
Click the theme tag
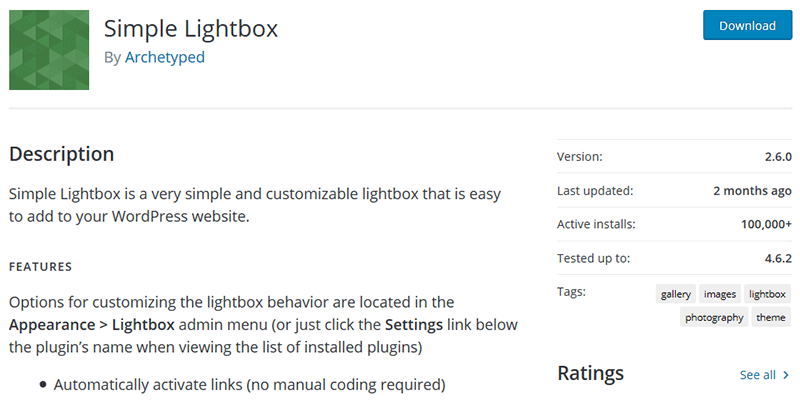[x=771, y=317]
